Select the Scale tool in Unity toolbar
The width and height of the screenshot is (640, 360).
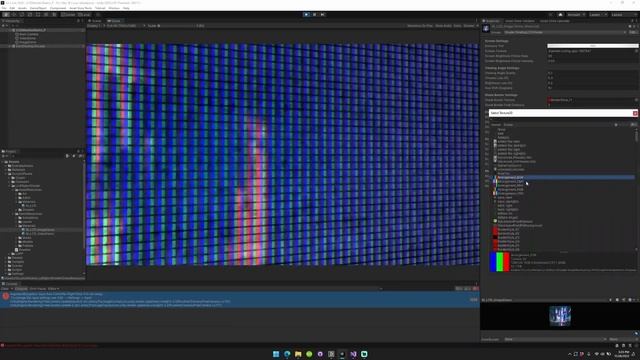coord(30,14)
